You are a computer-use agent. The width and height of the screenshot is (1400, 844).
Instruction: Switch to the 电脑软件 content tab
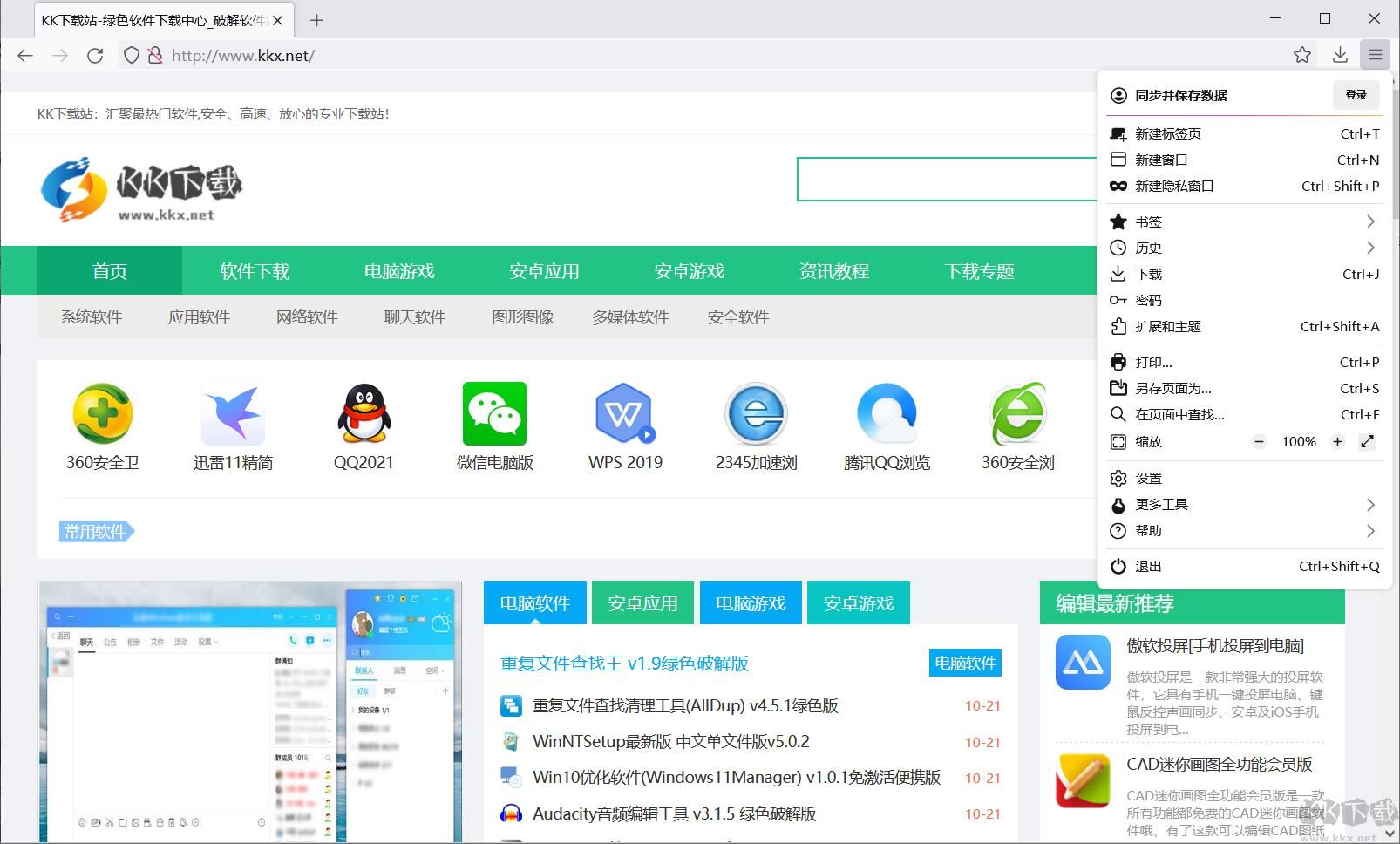pos(535,602)
